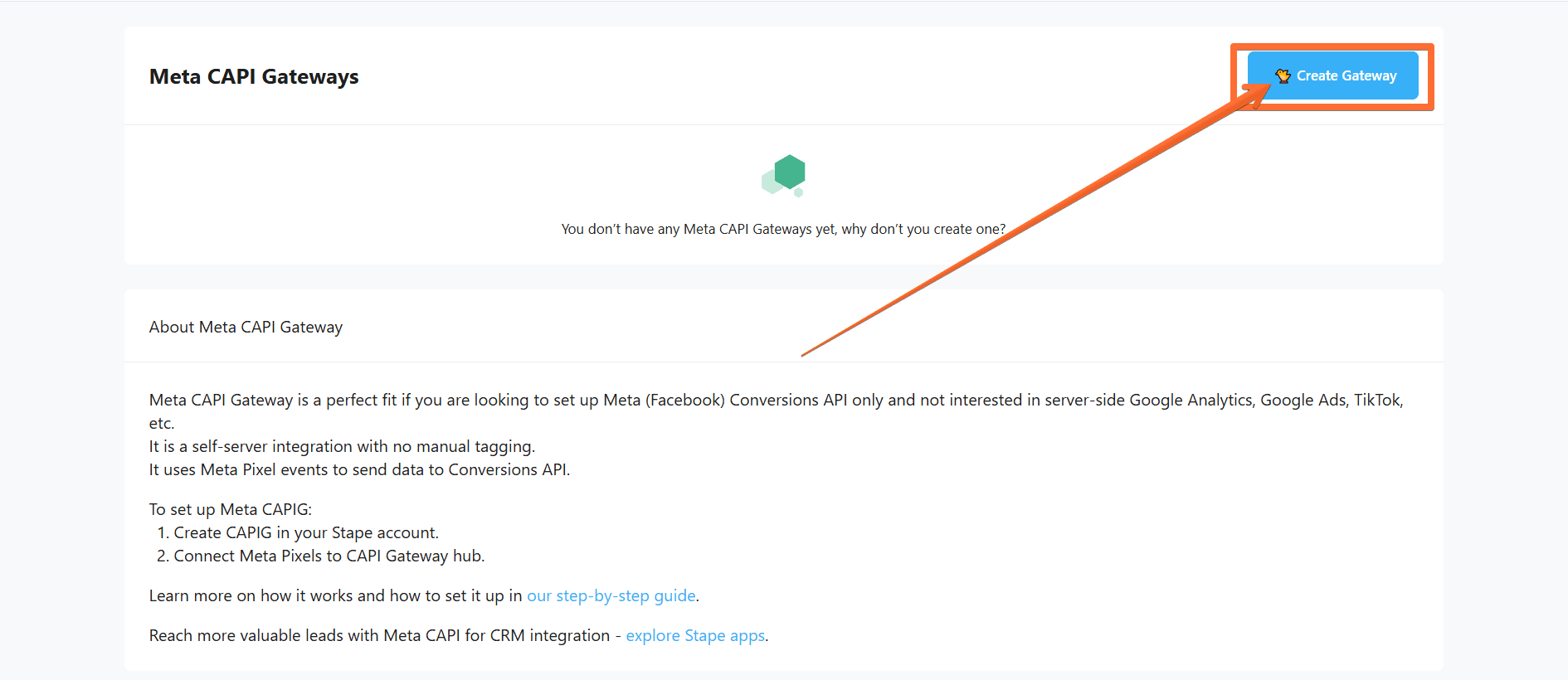
Task: Click the self-server integration sentence
Action: point(342,446)
